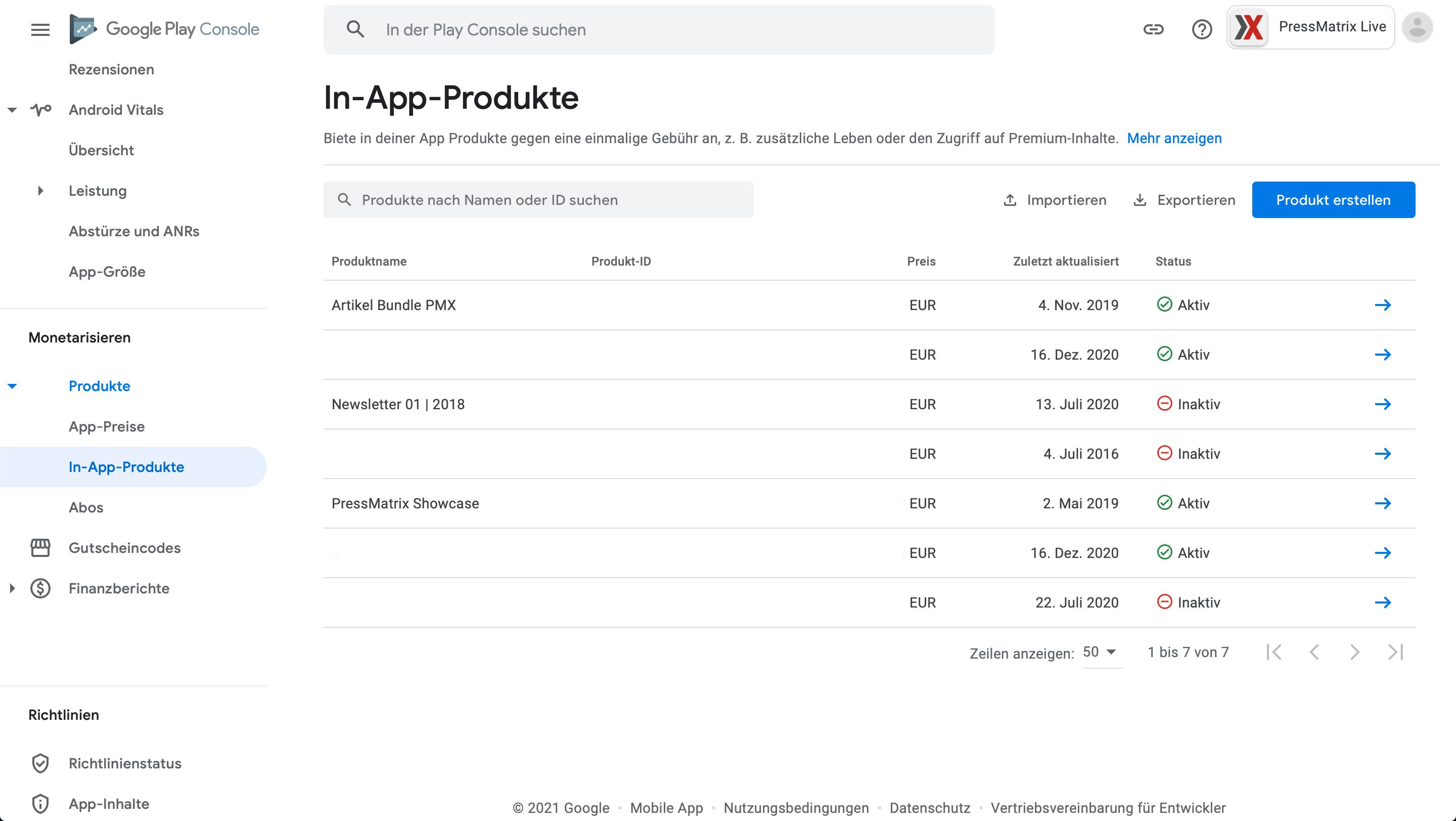The height and width of the screenshot is (821, 1456).
Task: Open Abos page
Action: [86, 508]
